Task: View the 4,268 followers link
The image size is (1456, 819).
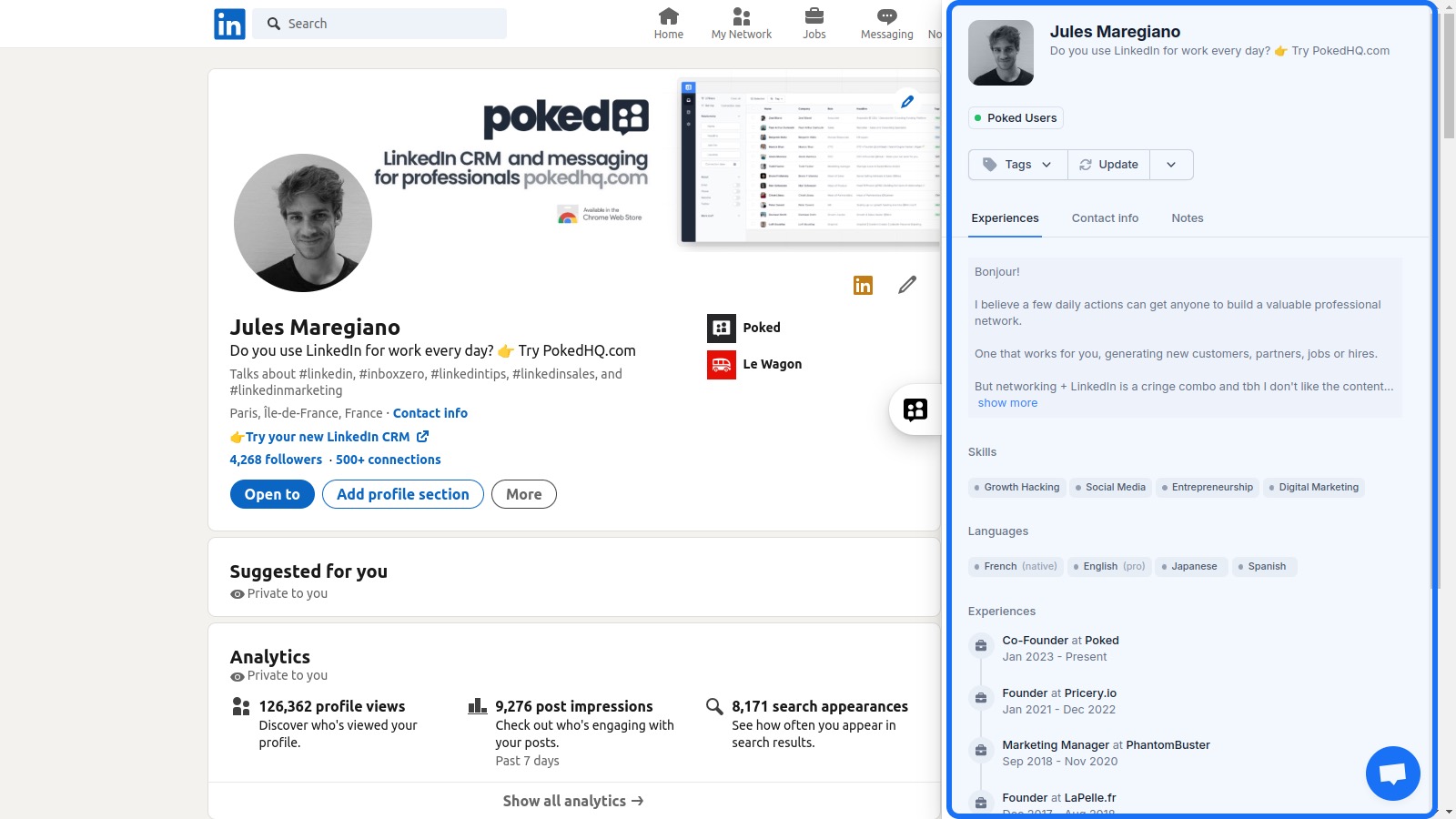Action: [276, 460]
